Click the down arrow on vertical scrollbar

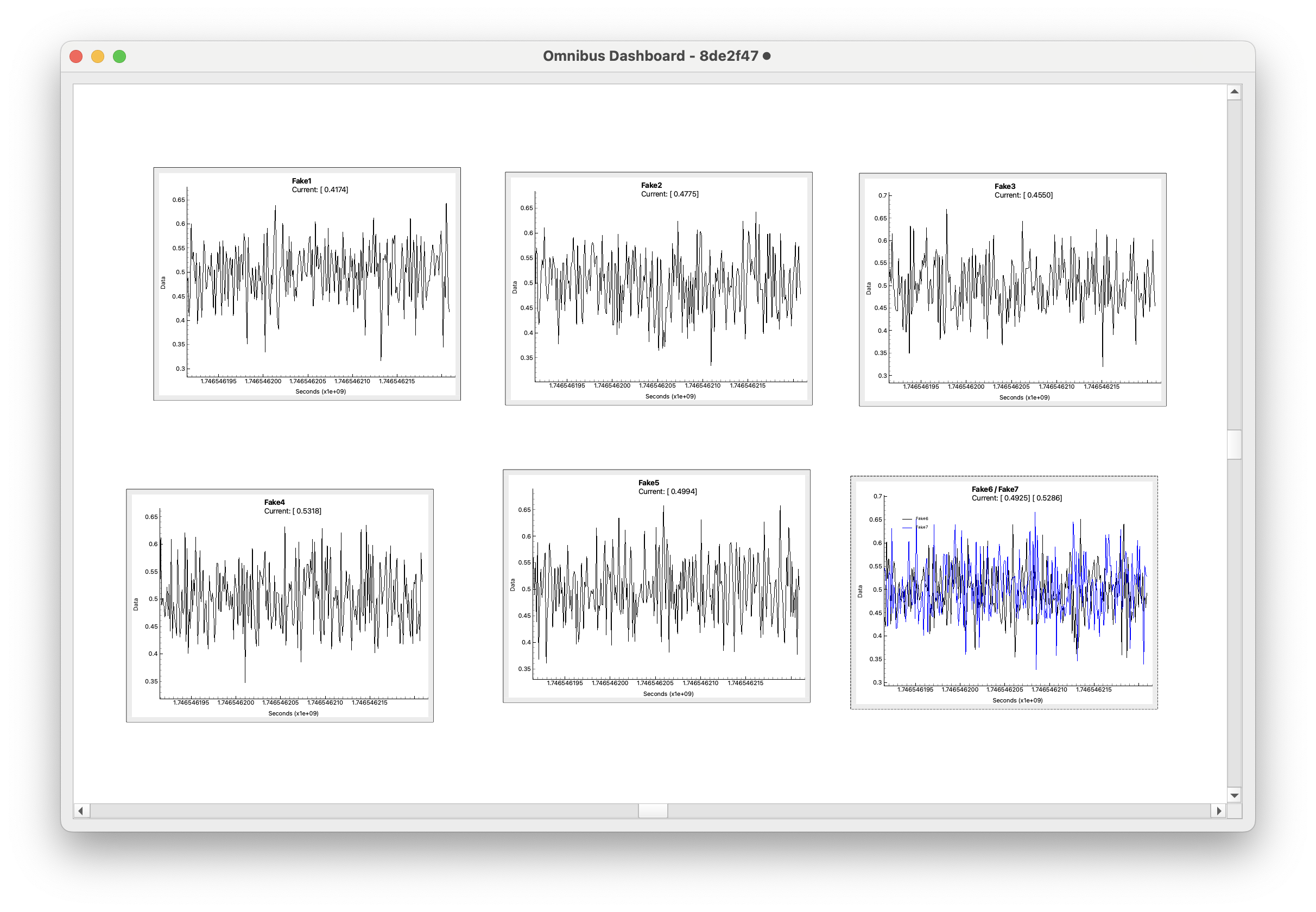tap(1234, 795)
